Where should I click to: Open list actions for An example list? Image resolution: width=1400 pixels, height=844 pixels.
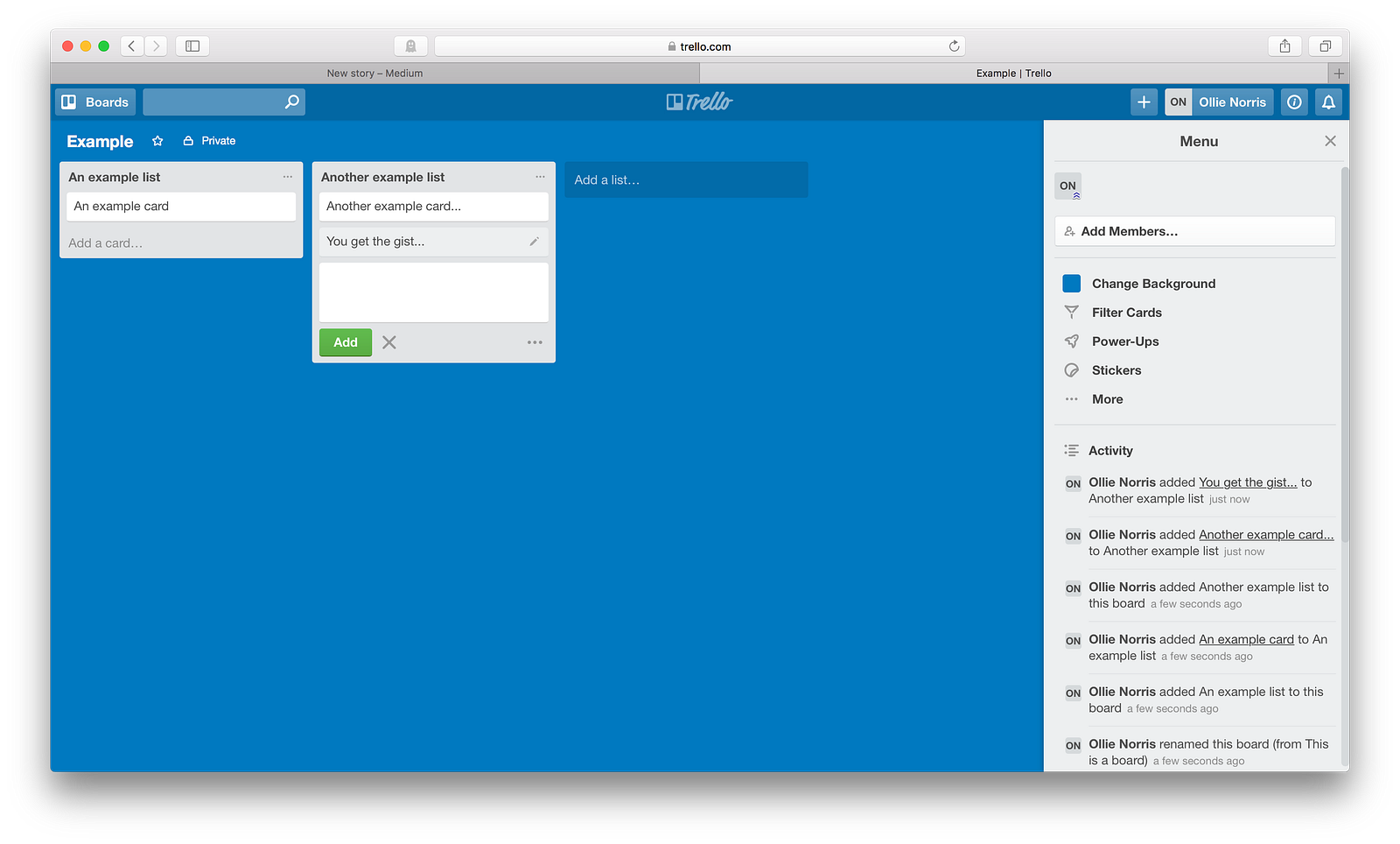point(288,177)
